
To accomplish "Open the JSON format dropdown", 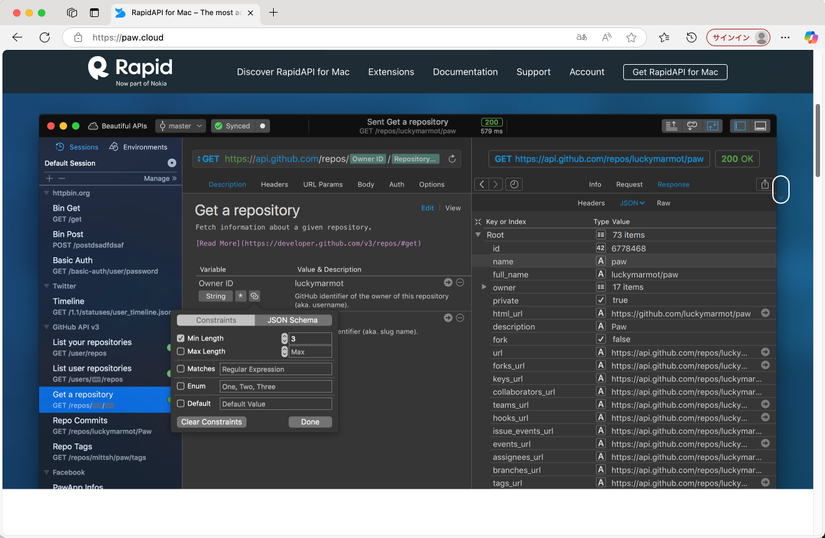I will tap(632, 203).
